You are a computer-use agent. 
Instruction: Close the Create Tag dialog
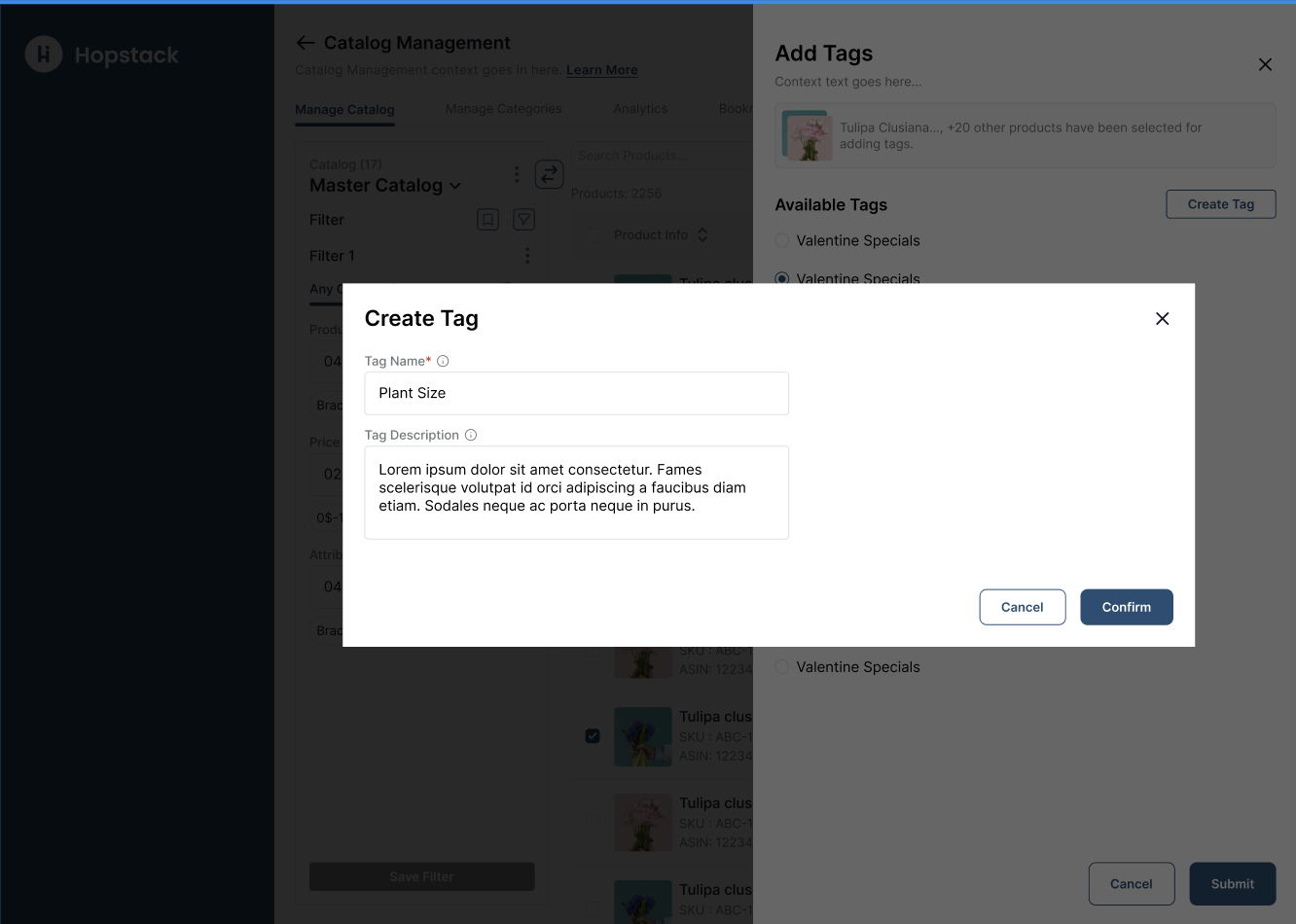tap(1162, 319)
